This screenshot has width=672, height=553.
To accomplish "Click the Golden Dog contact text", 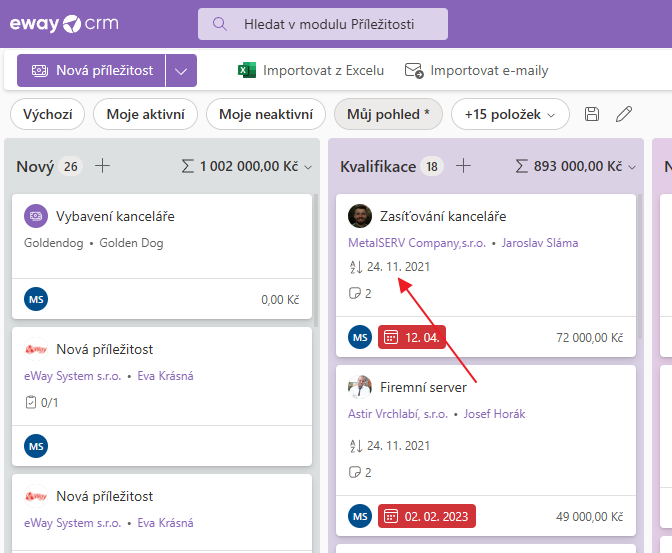I will [x=131, y=243].
